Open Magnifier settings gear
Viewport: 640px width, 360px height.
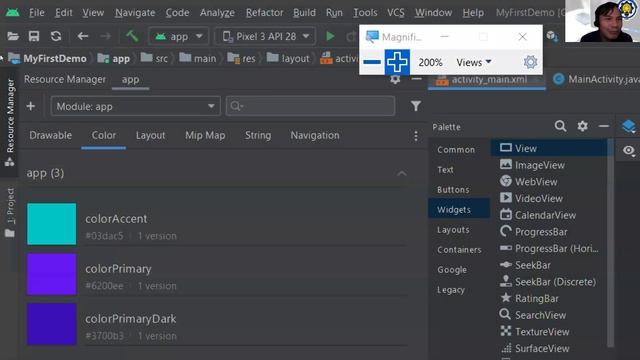(x=530, y=62)
